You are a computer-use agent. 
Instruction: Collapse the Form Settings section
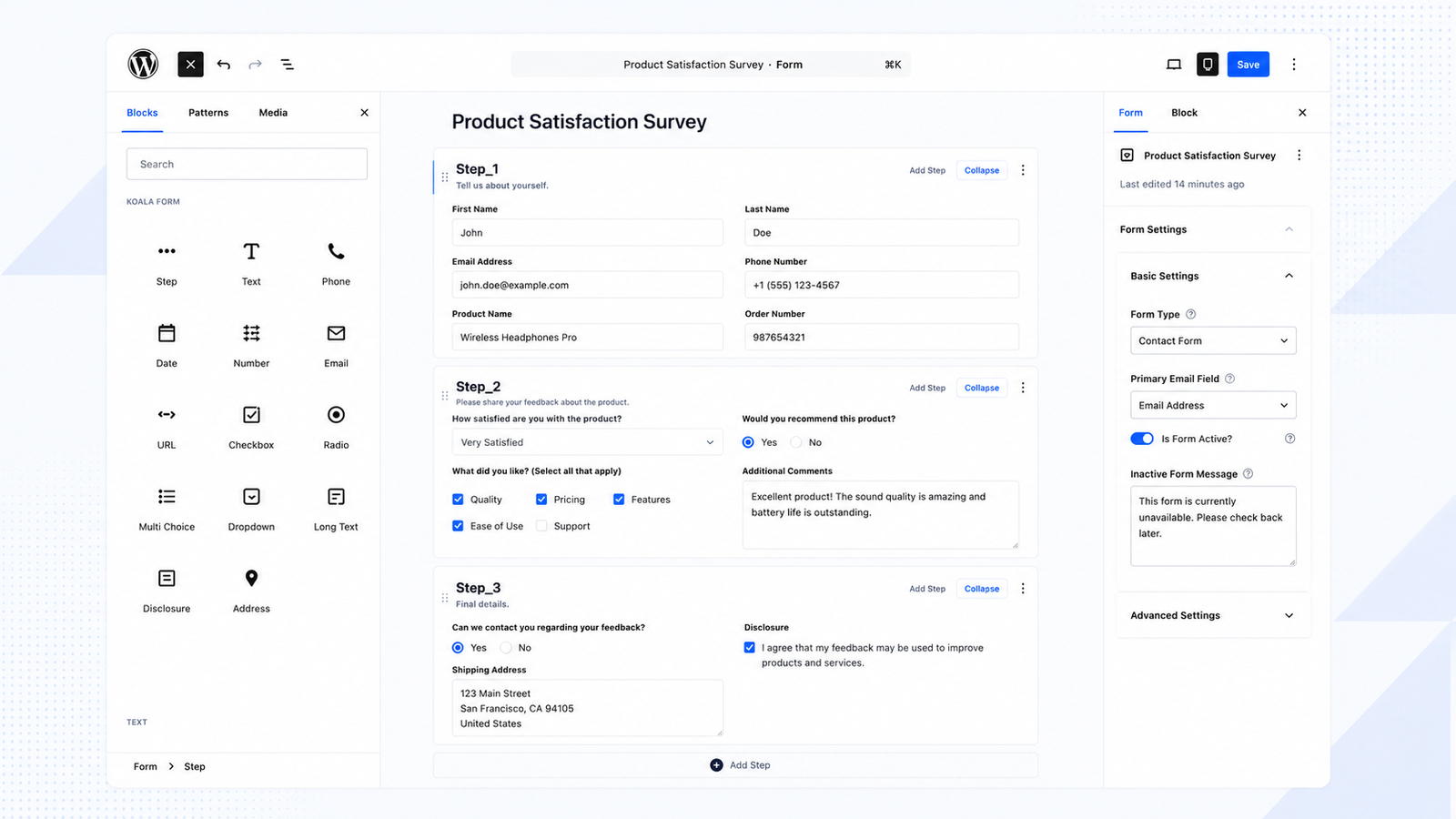1289,229
